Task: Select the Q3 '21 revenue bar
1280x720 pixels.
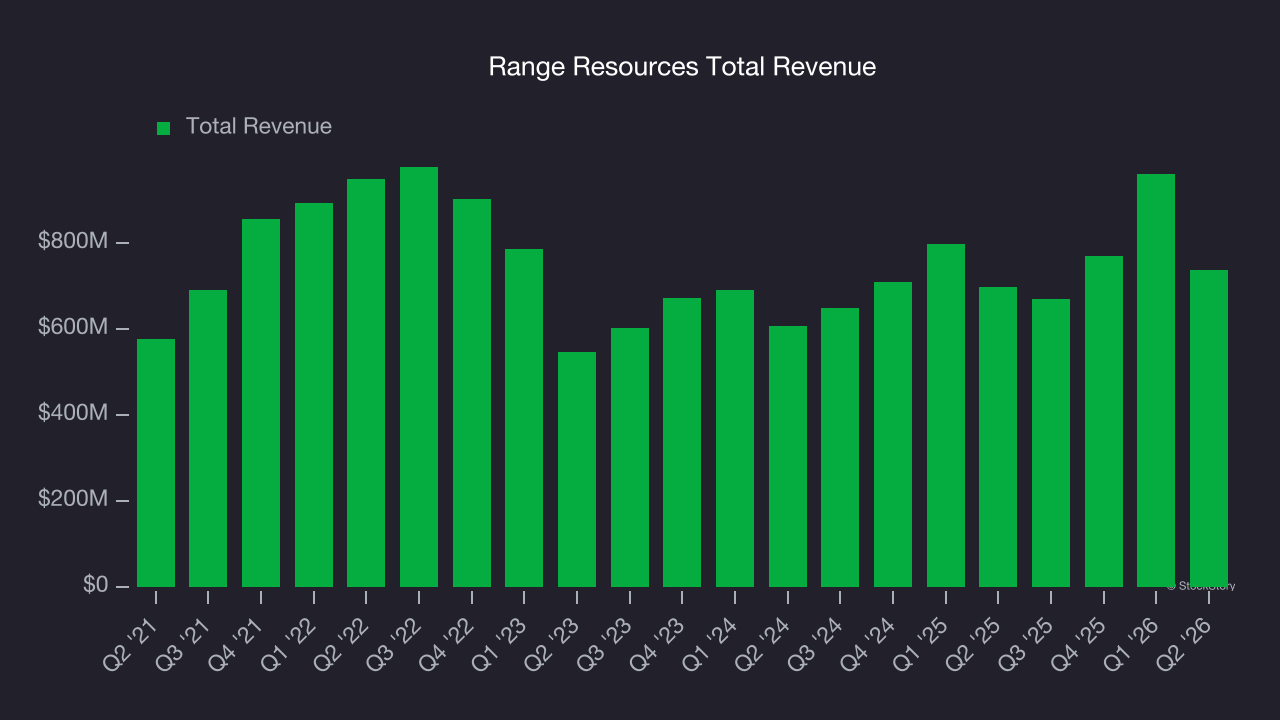Action: pos(208,438)
